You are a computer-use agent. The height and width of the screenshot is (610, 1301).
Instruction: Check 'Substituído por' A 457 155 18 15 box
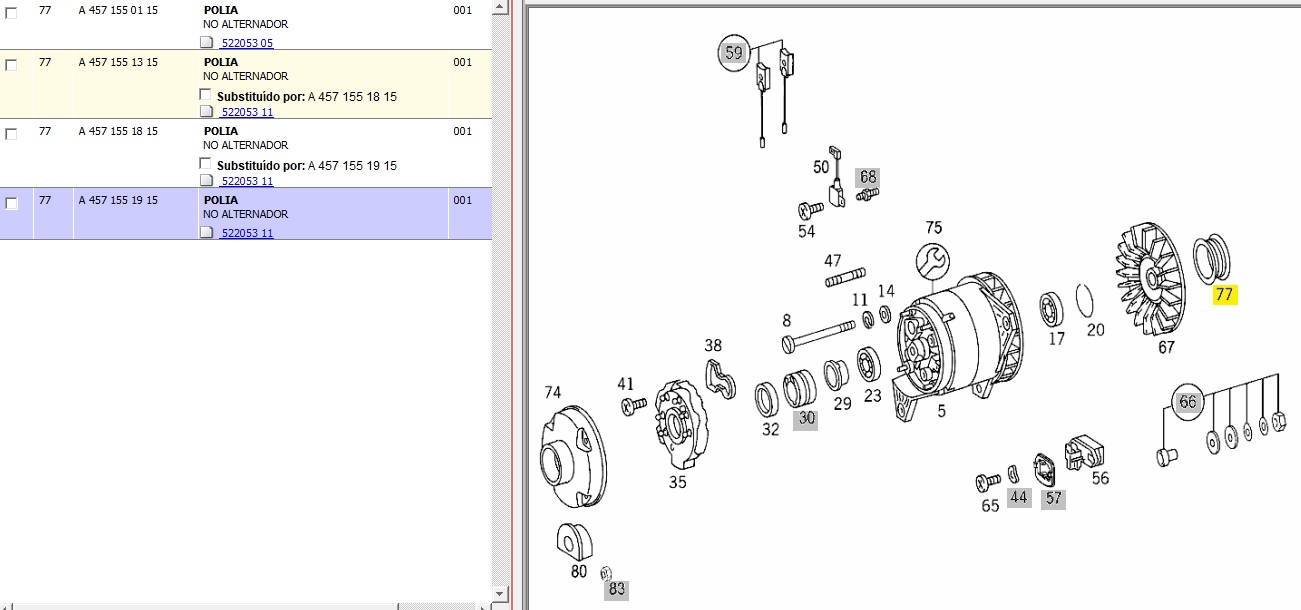point(206,96)
